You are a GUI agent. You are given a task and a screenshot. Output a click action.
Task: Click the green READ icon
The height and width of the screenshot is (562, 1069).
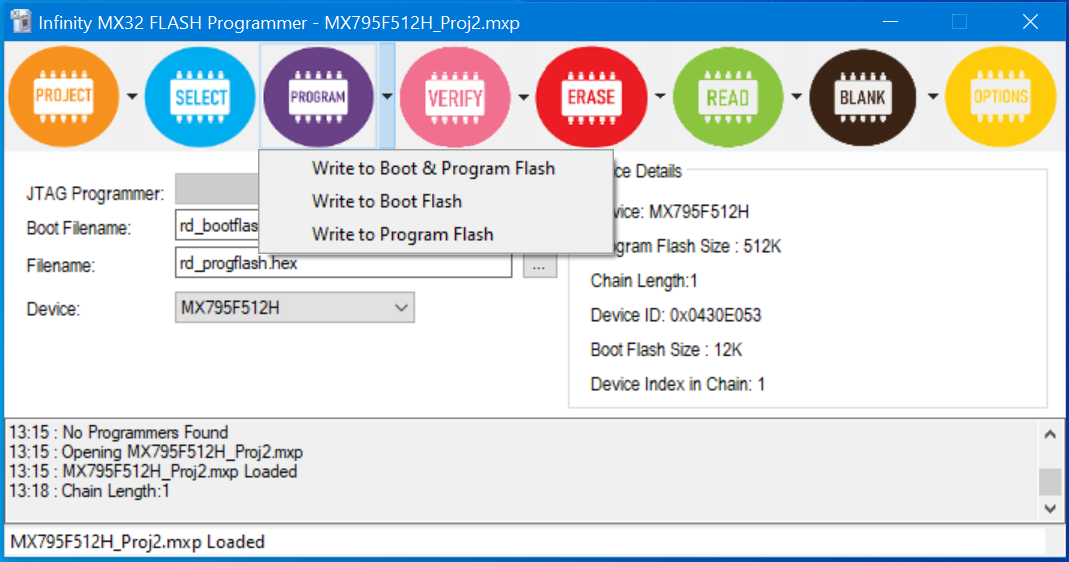[728, 97]
